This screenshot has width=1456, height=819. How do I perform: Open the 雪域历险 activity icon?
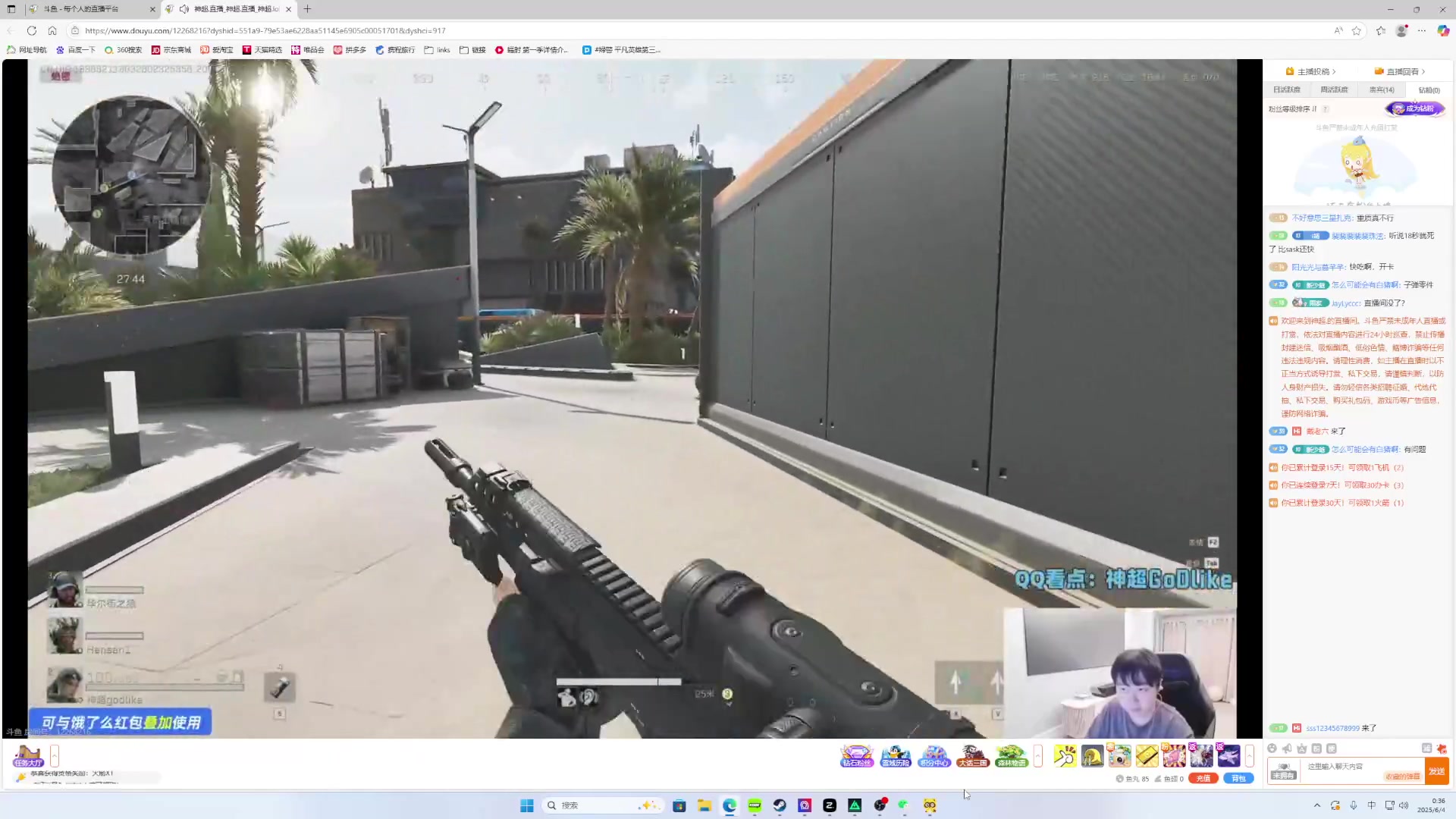896,756
